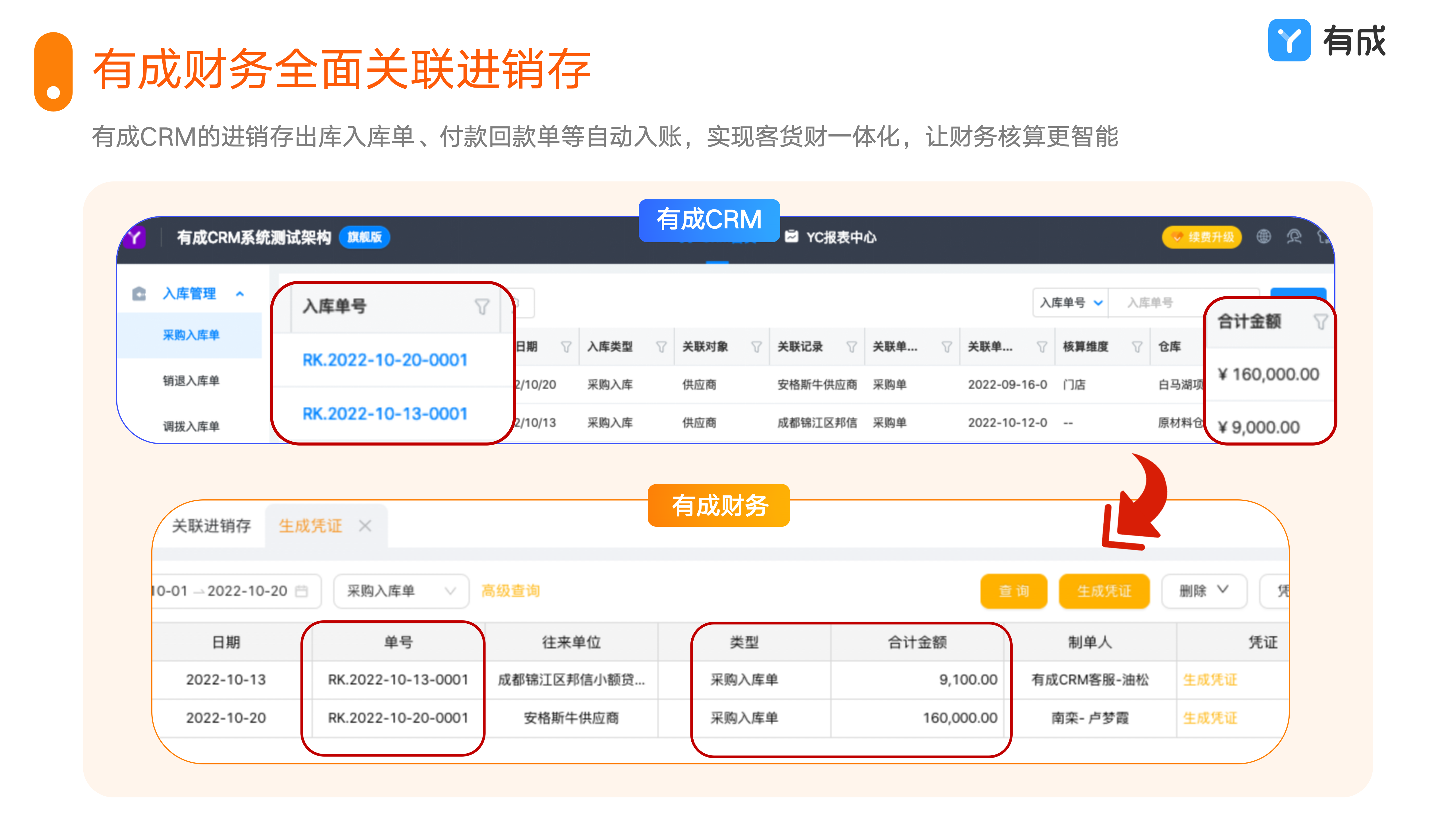
Task: Close the 生成凭证 tab
Action: click(365, 526)
